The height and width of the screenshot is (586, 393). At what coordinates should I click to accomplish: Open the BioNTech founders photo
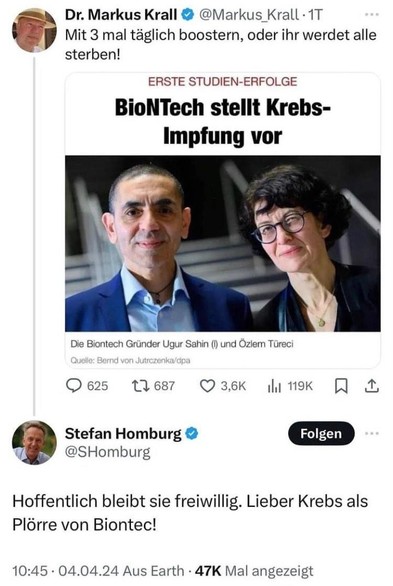[223, 243]
